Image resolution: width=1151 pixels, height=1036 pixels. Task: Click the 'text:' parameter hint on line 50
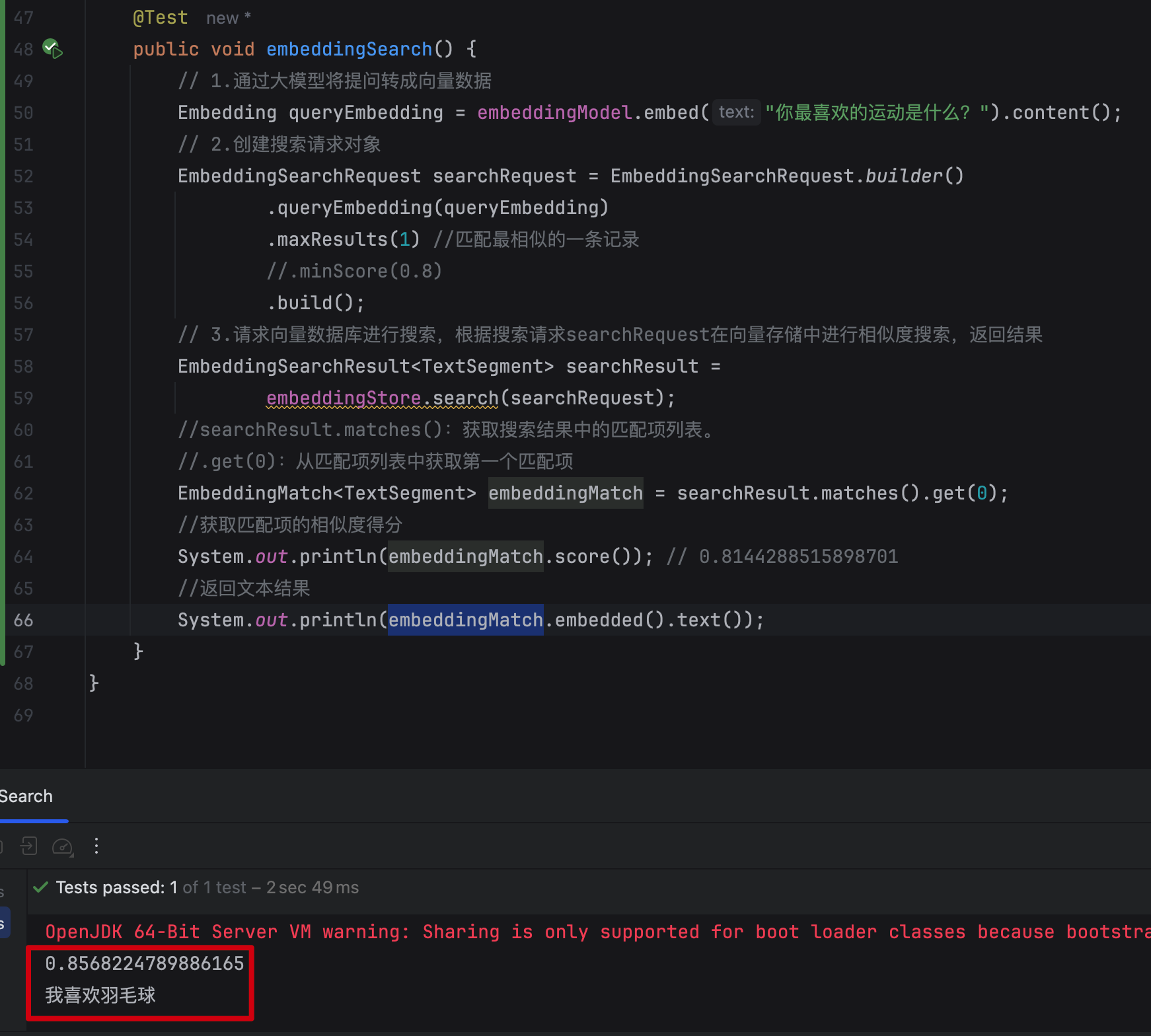[x=737, y=112]
